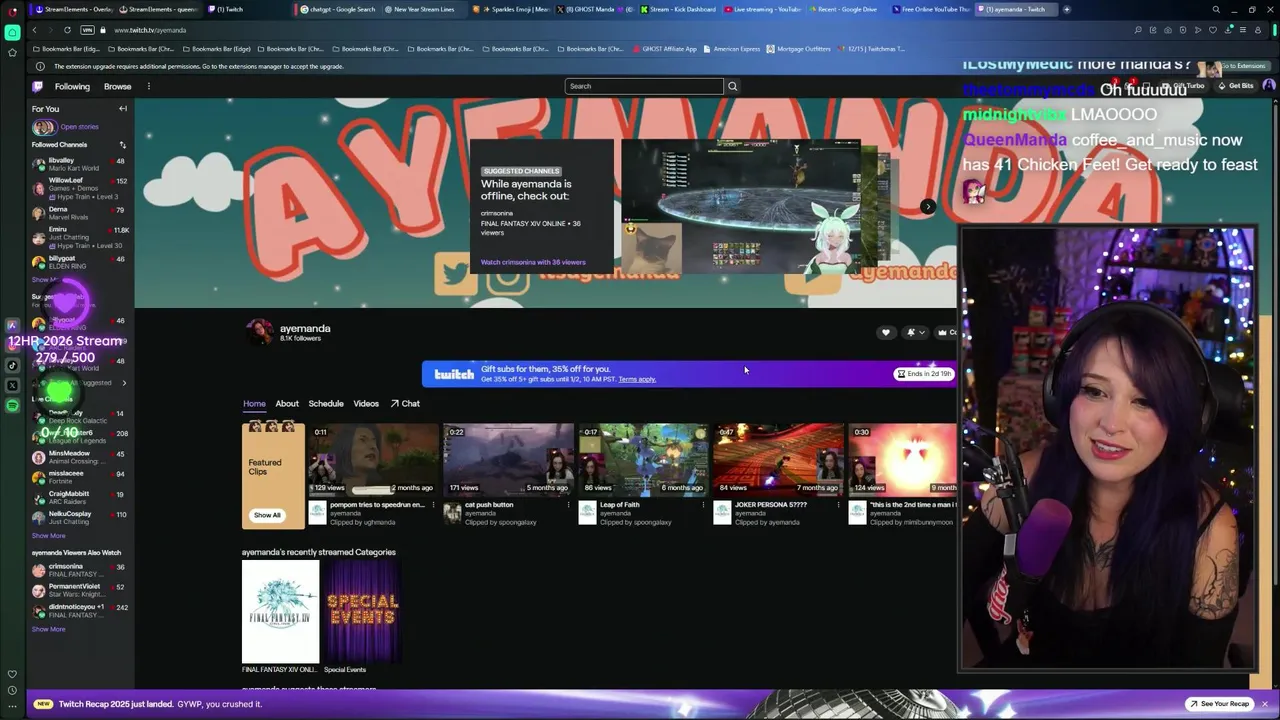
Task: Click the Twitch search magnifier button
Action: click(x=732, y=86)
